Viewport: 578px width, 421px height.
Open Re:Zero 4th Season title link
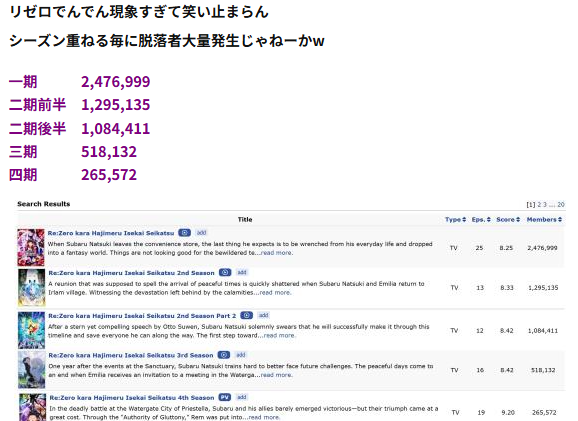[132, 398]
